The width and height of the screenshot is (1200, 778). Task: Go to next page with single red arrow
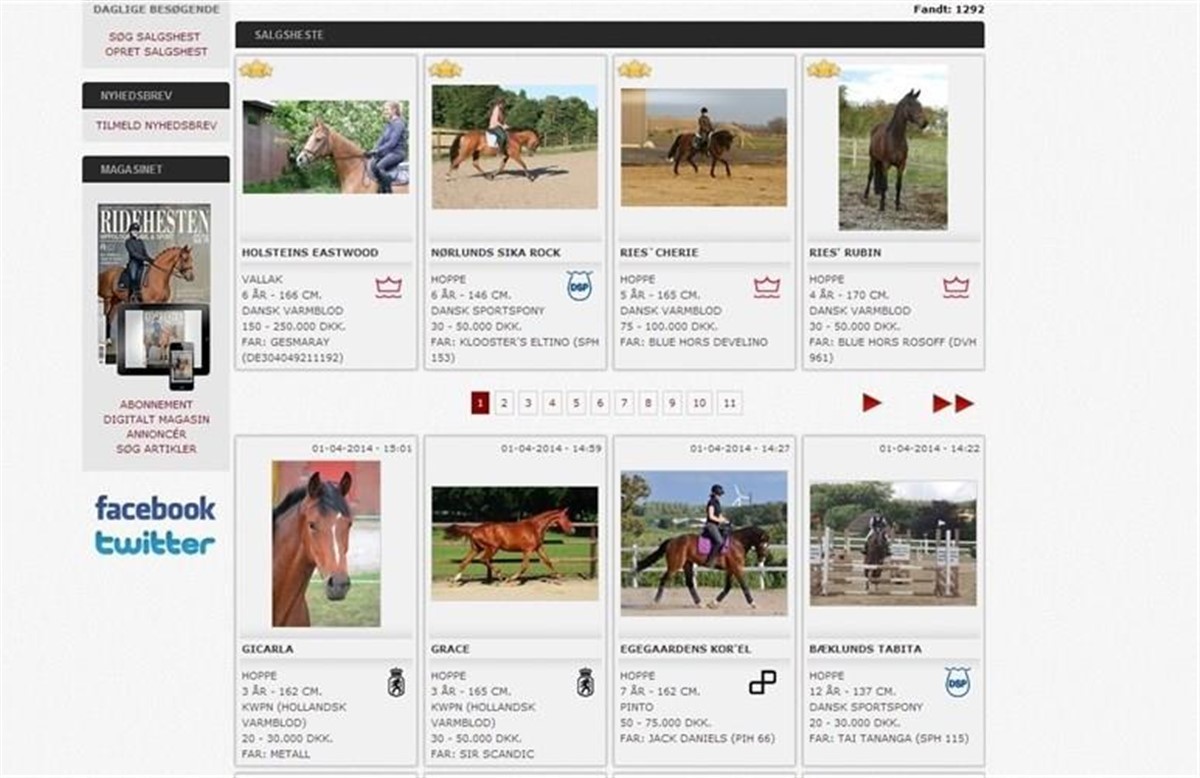[x=872, y=403]
